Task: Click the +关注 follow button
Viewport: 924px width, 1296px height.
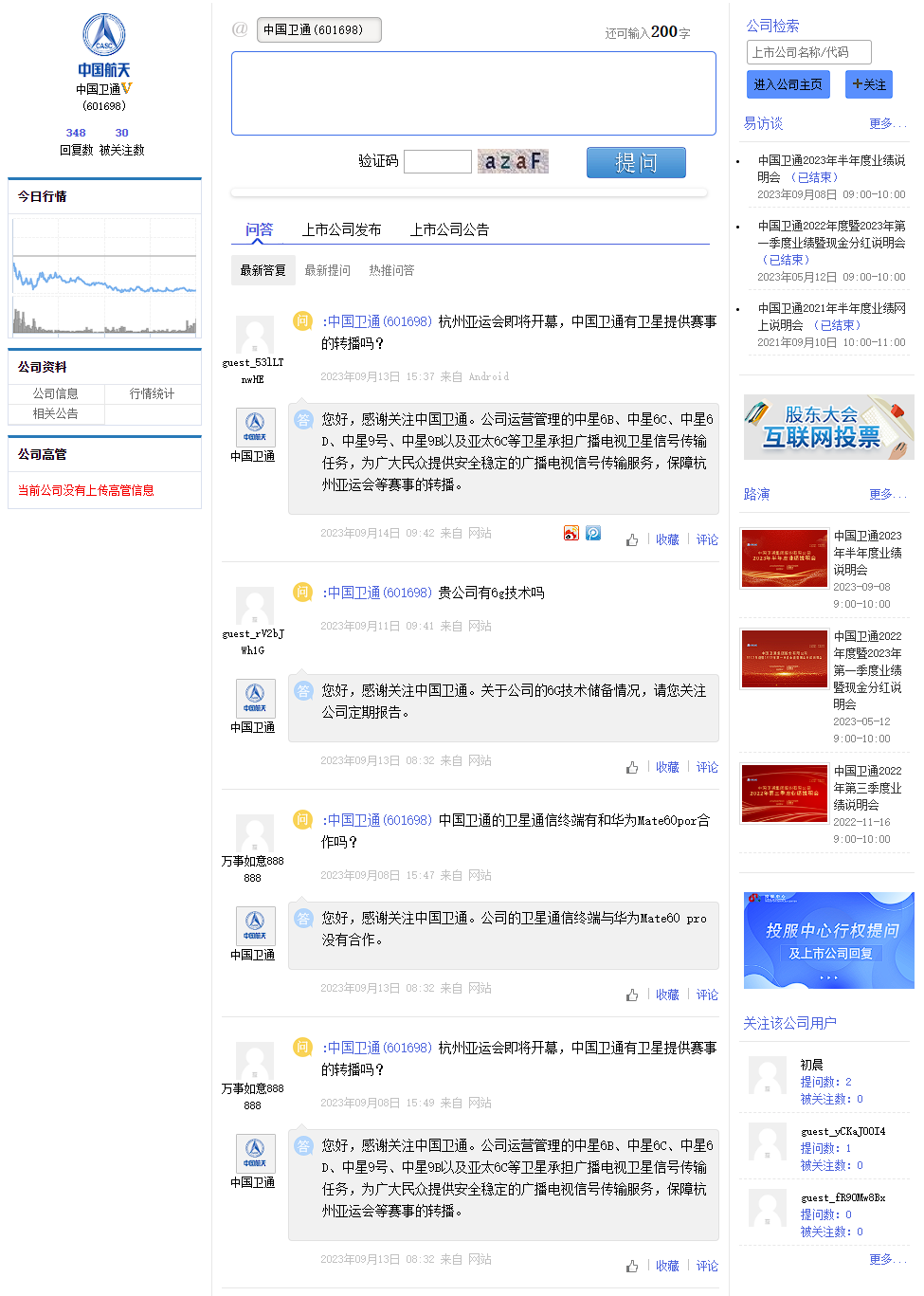Action: pyautogui.click(x=868, y=84)
